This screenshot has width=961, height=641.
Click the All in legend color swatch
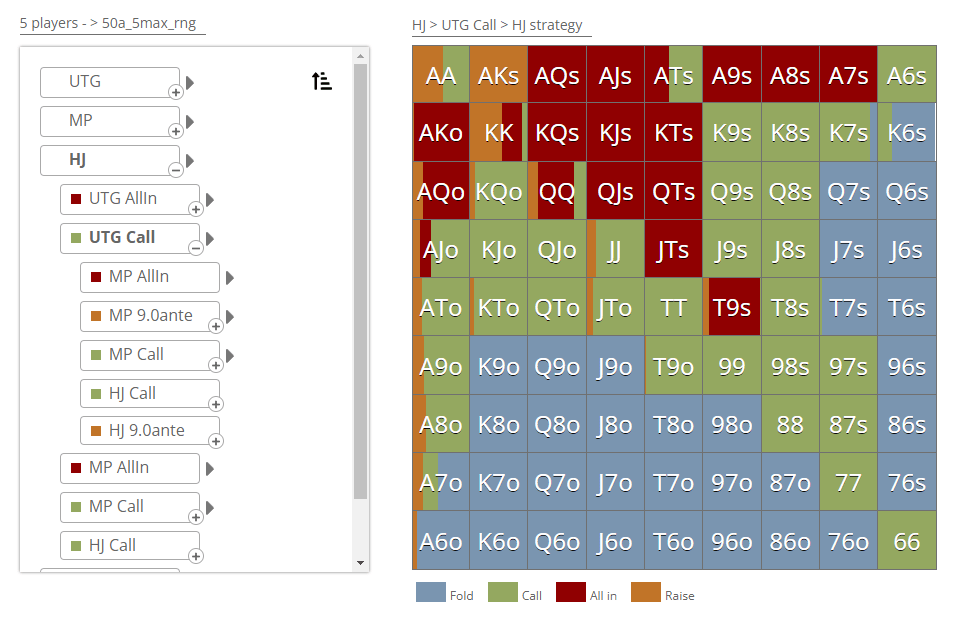(x=570, y=592)
